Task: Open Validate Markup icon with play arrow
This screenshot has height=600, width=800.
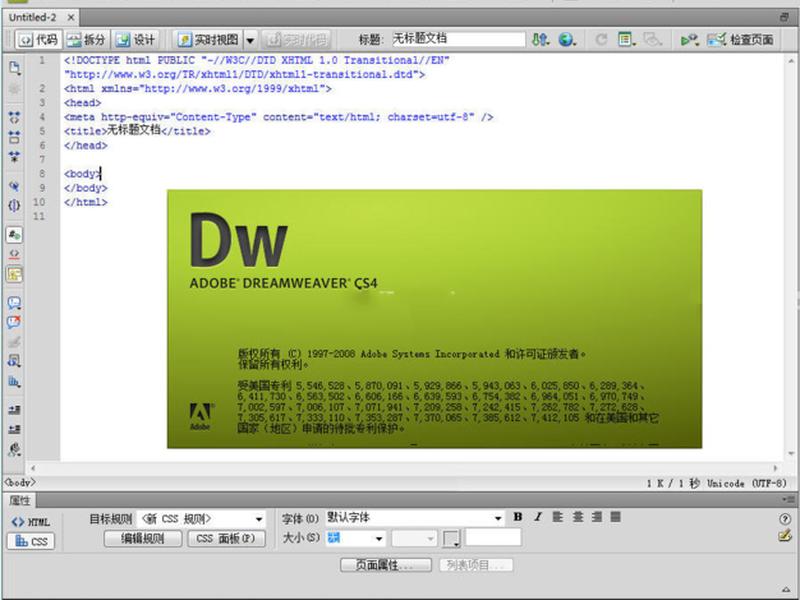Action: pos(689,39)
